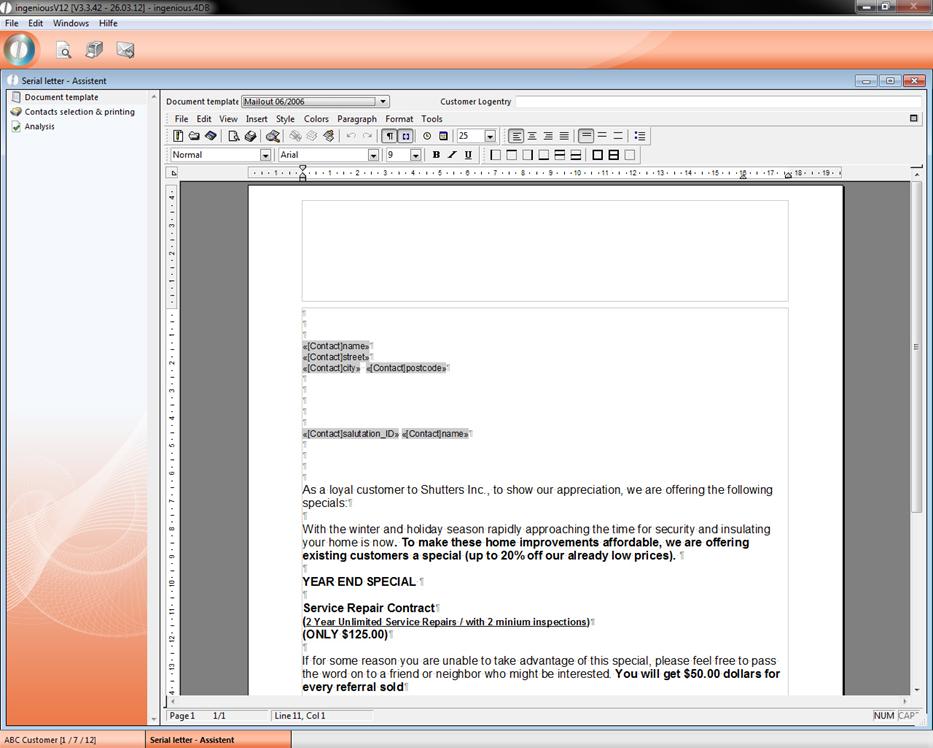
Task: Open the Document template dropdown
Action: click(383, 101)
